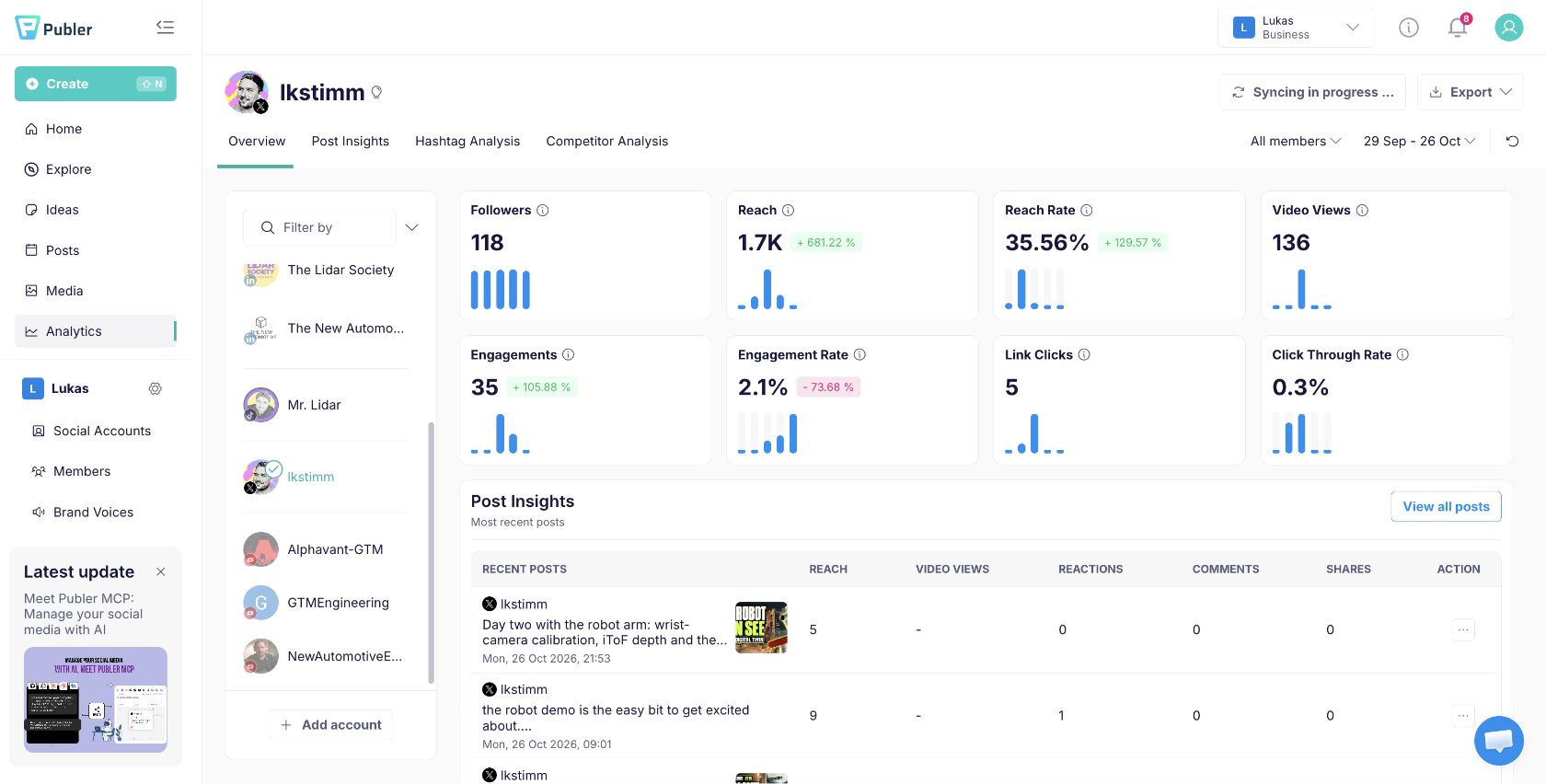Open the All members filter

pos(1296,141)
